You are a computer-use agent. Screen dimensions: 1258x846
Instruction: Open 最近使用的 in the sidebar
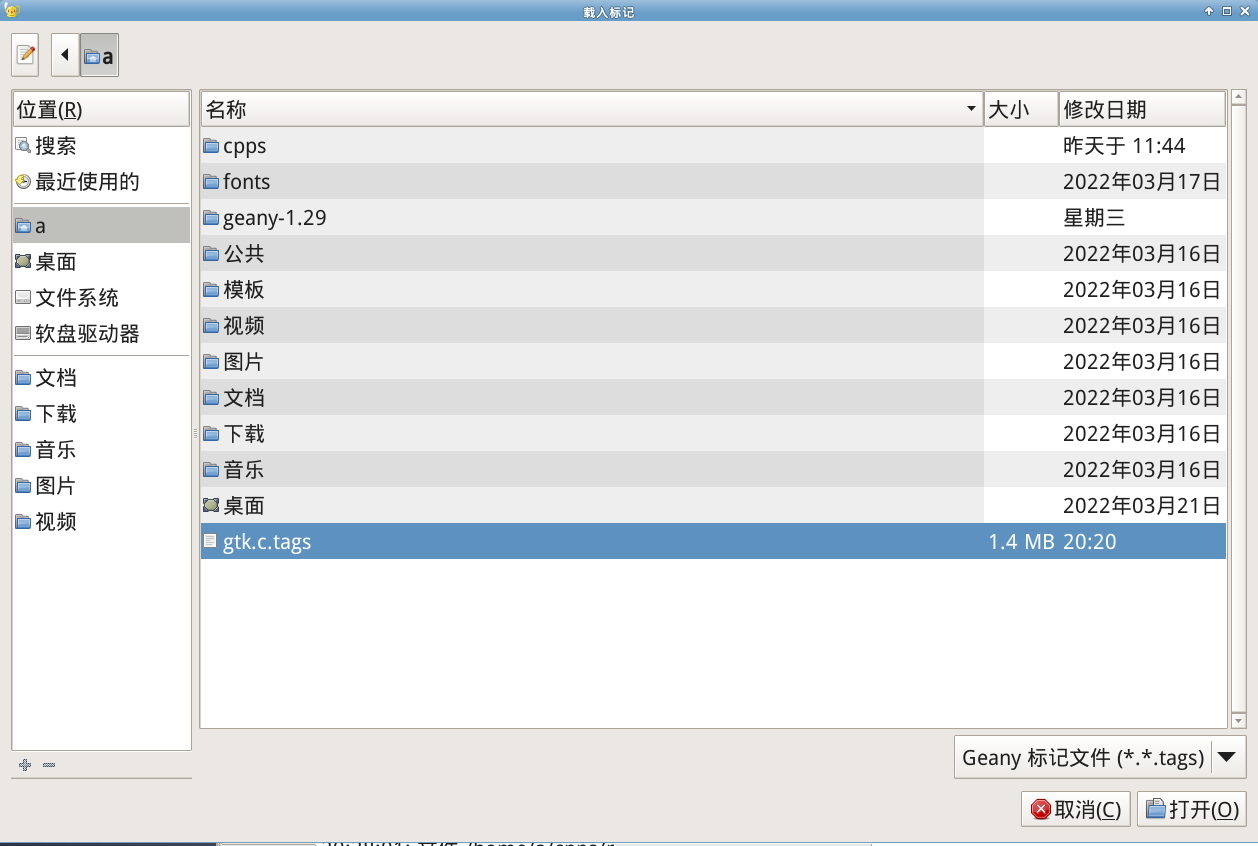tap(87, 182)
